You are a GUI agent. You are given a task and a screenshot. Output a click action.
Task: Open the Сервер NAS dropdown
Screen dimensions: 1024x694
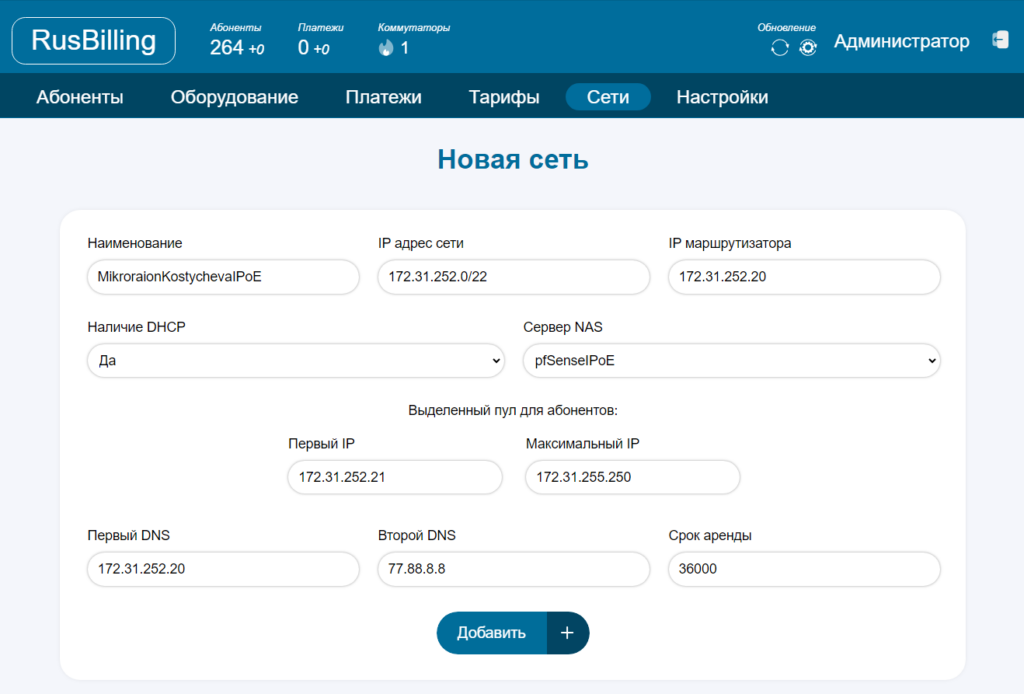tap(731, 360)
